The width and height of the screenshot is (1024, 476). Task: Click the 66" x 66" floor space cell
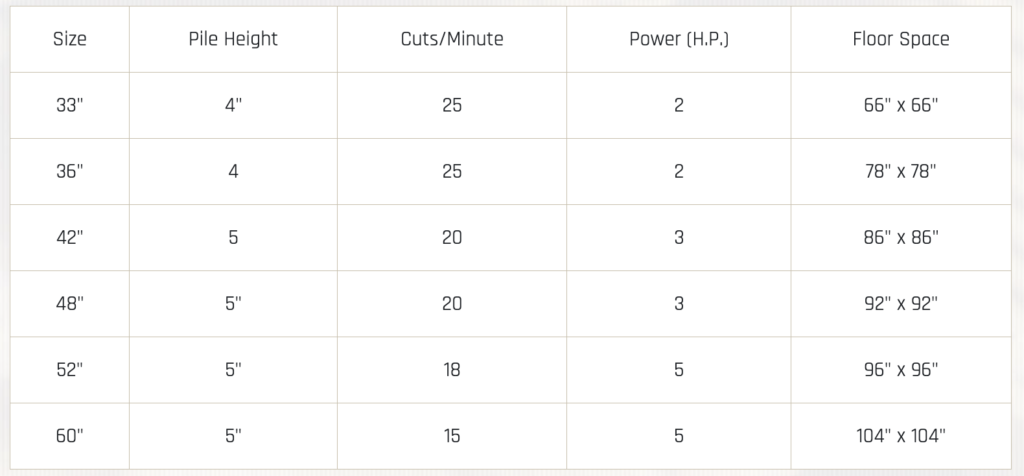[x=901, y=105]
